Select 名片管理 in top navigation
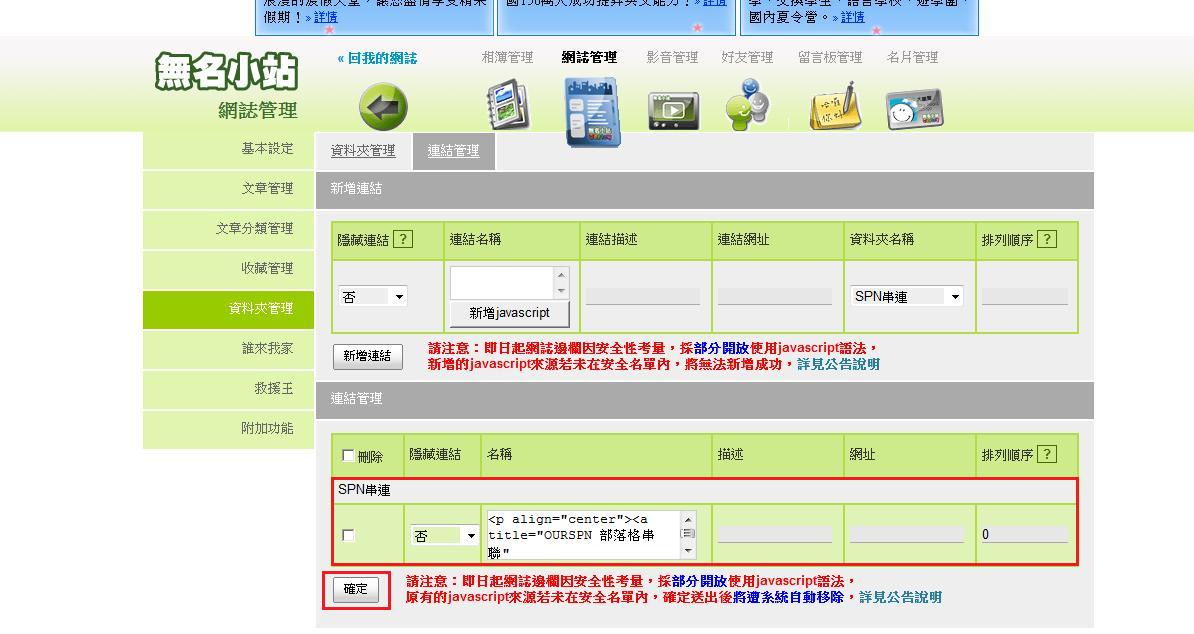 tap(912, 57)
